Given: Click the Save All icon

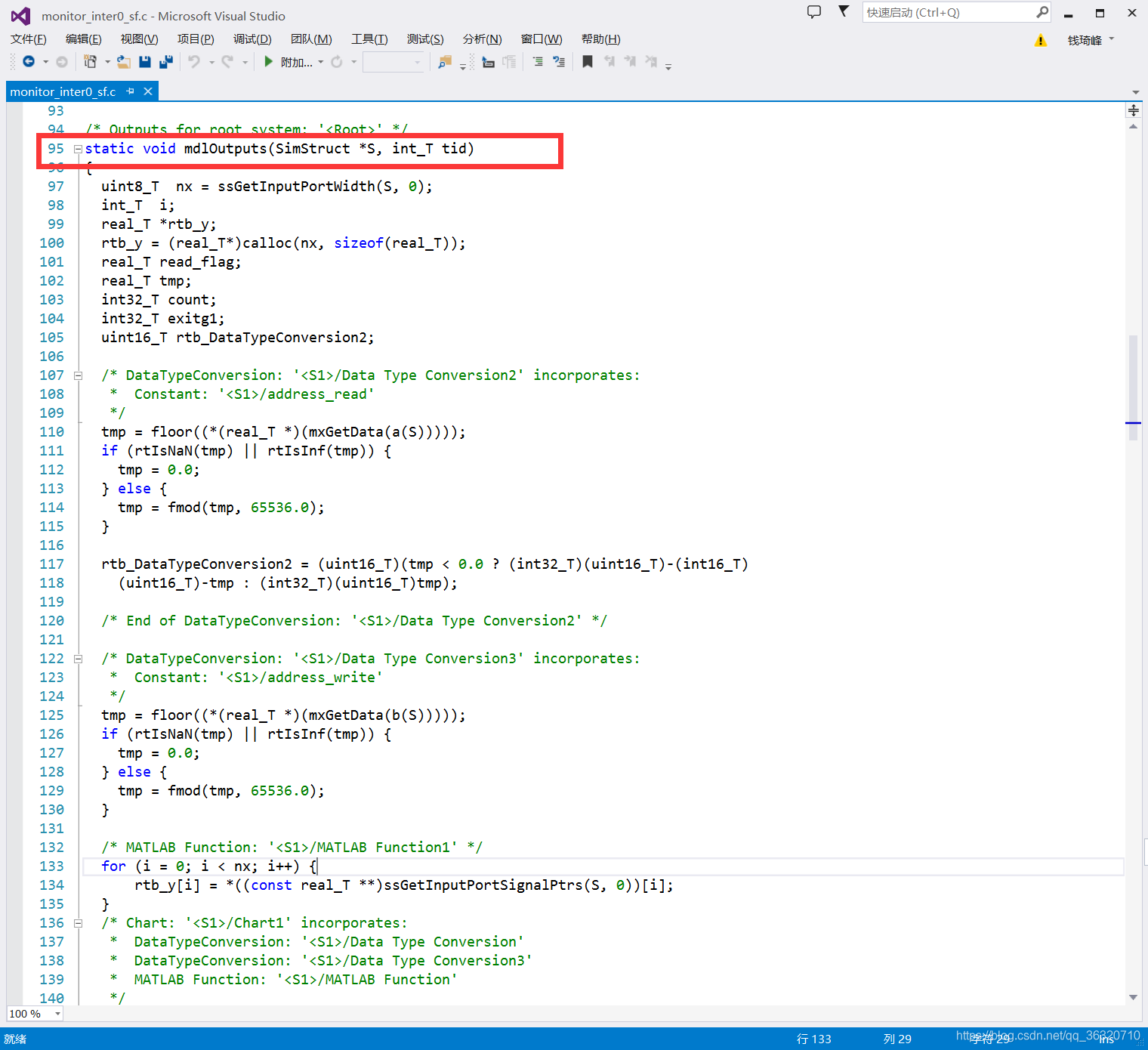Looking at the screenshot, I should 166,62.
